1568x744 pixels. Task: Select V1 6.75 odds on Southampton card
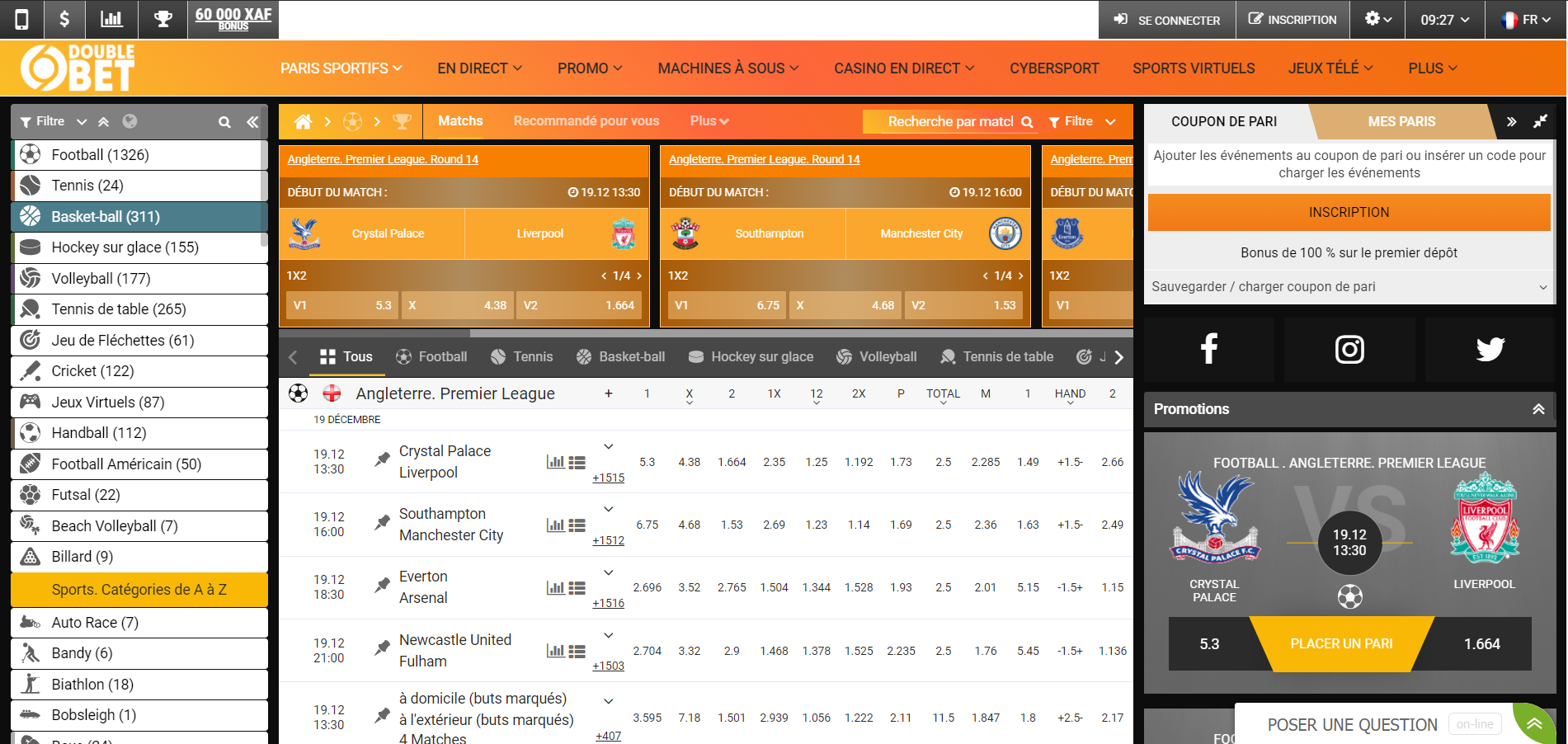(727, 305)
